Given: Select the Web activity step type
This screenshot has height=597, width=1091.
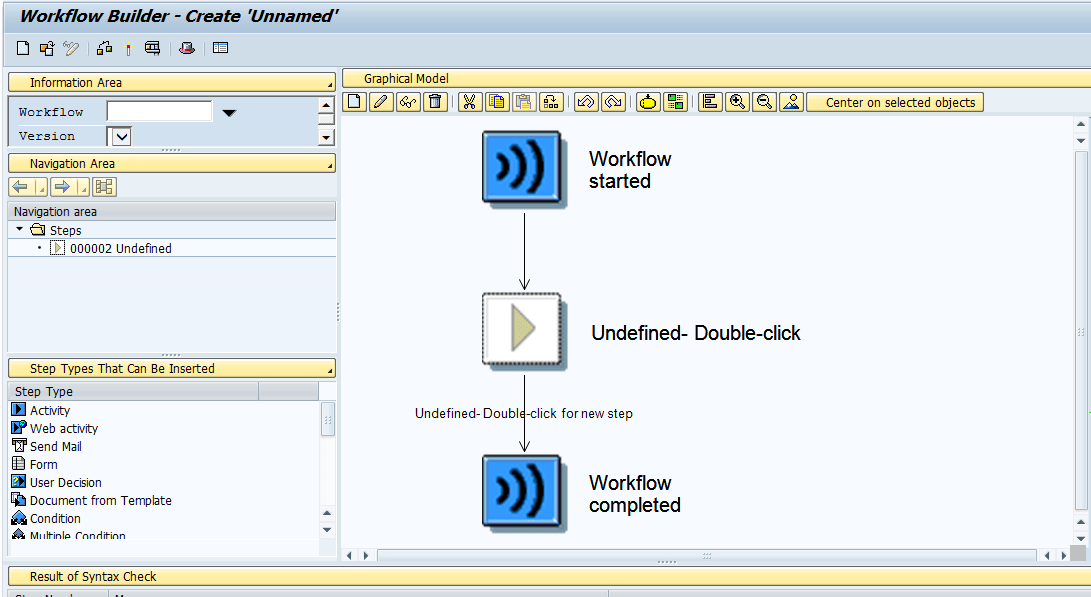Looking at the screenshot, I should (63, 429).
